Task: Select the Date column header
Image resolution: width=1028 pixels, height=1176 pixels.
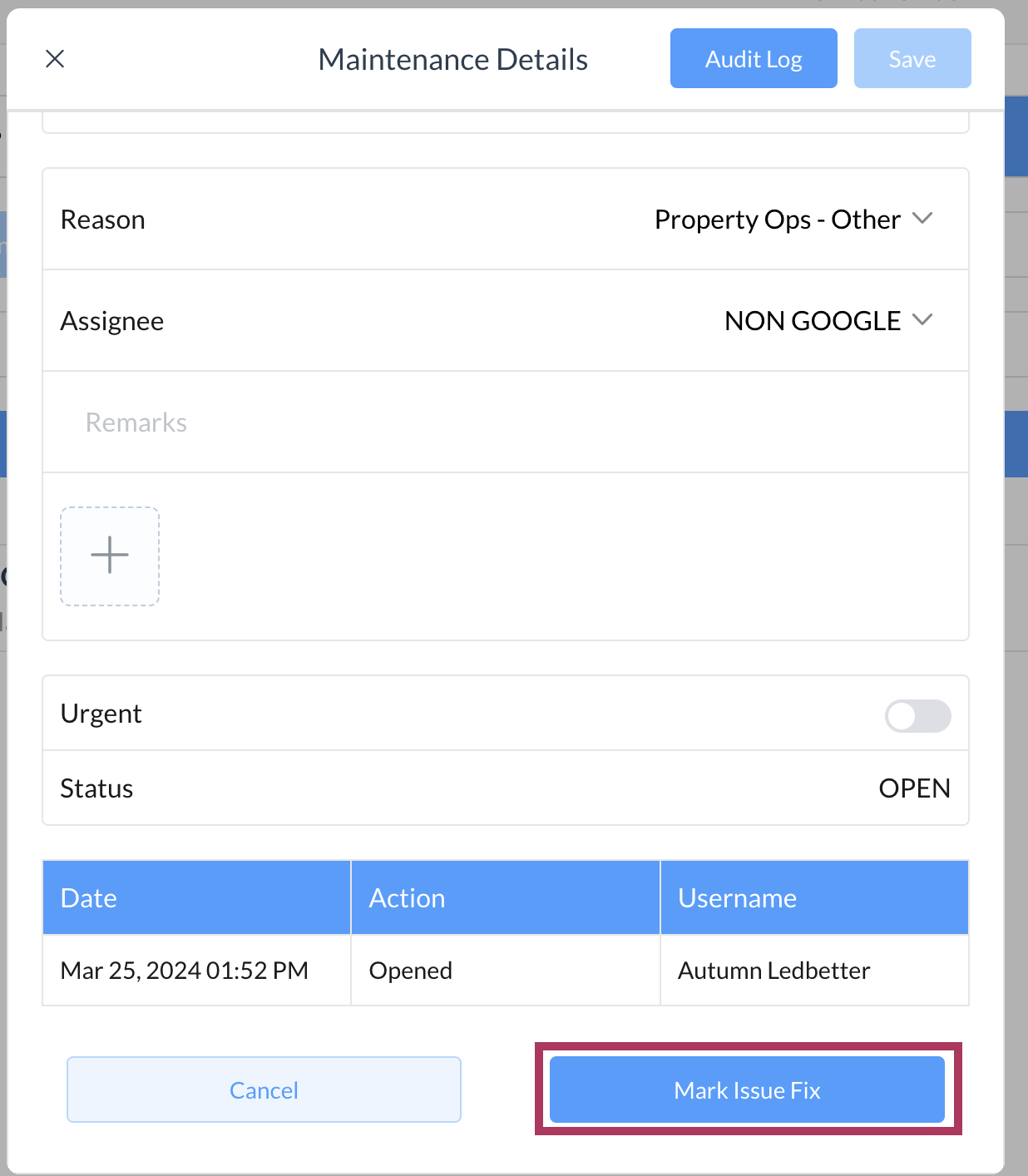Action: tap(89, 898)
